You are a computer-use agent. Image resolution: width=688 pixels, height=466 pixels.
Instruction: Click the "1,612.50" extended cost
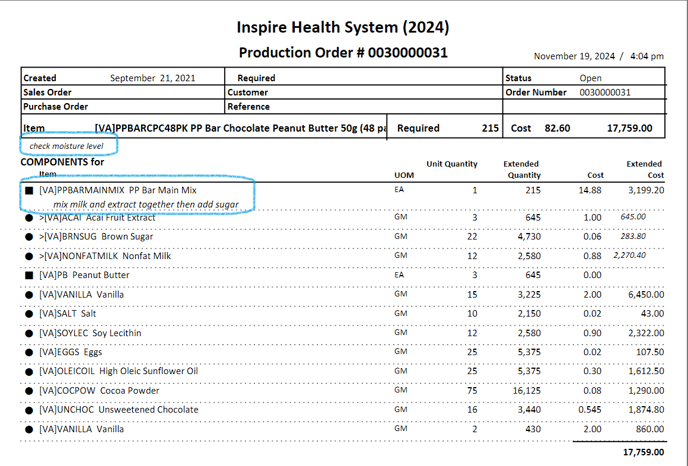click(646, 371)
